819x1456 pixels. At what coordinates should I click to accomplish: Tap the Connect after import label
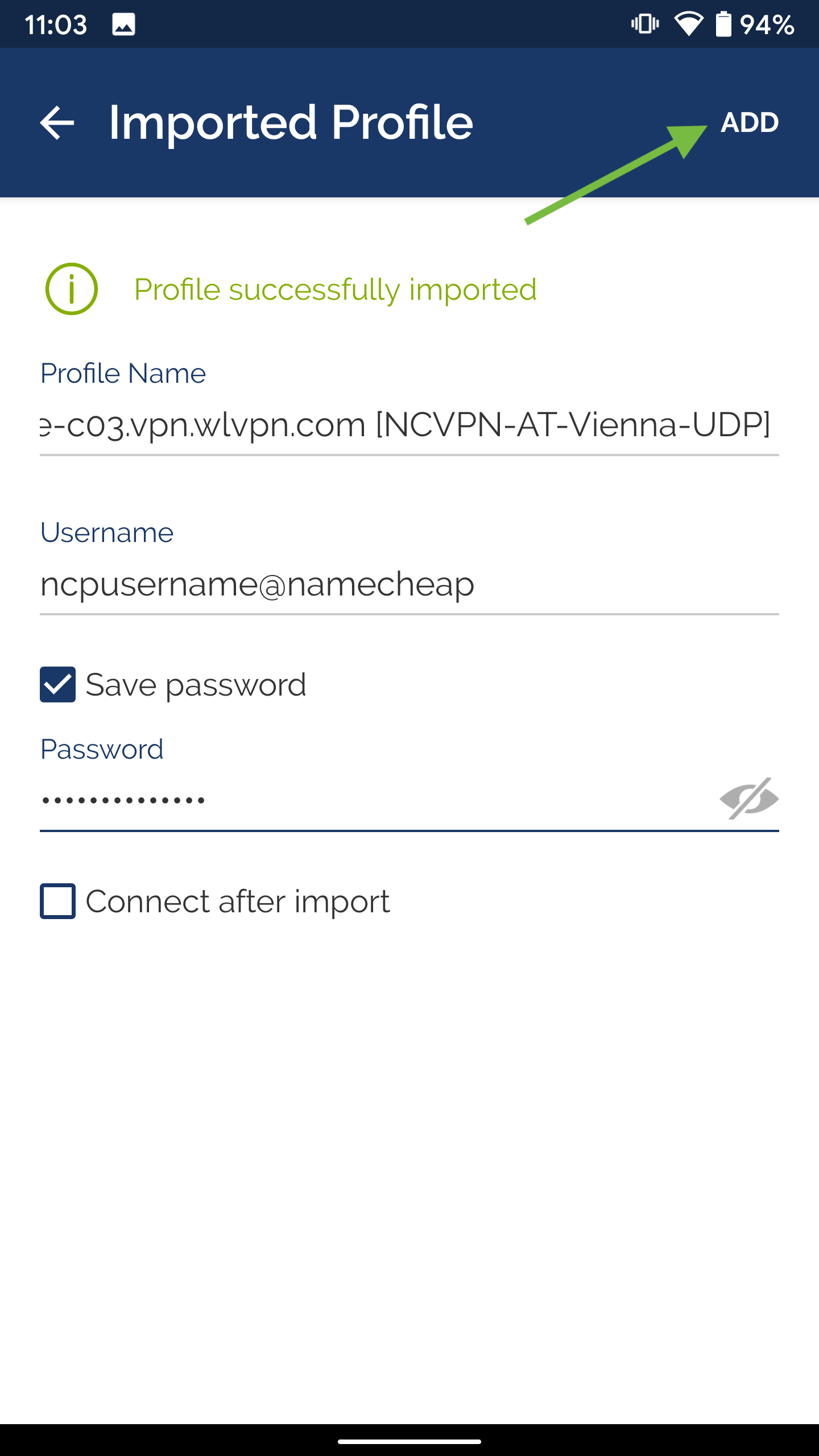[x=238, y=902]
